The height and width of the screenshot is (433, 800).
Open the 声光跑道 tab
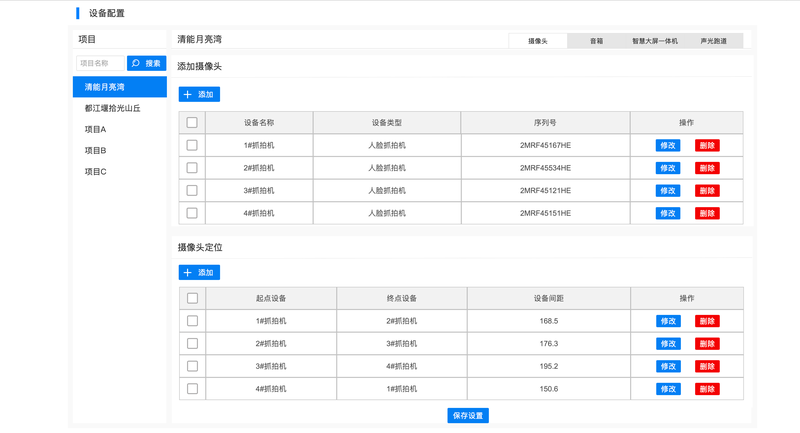coord(713,41)
